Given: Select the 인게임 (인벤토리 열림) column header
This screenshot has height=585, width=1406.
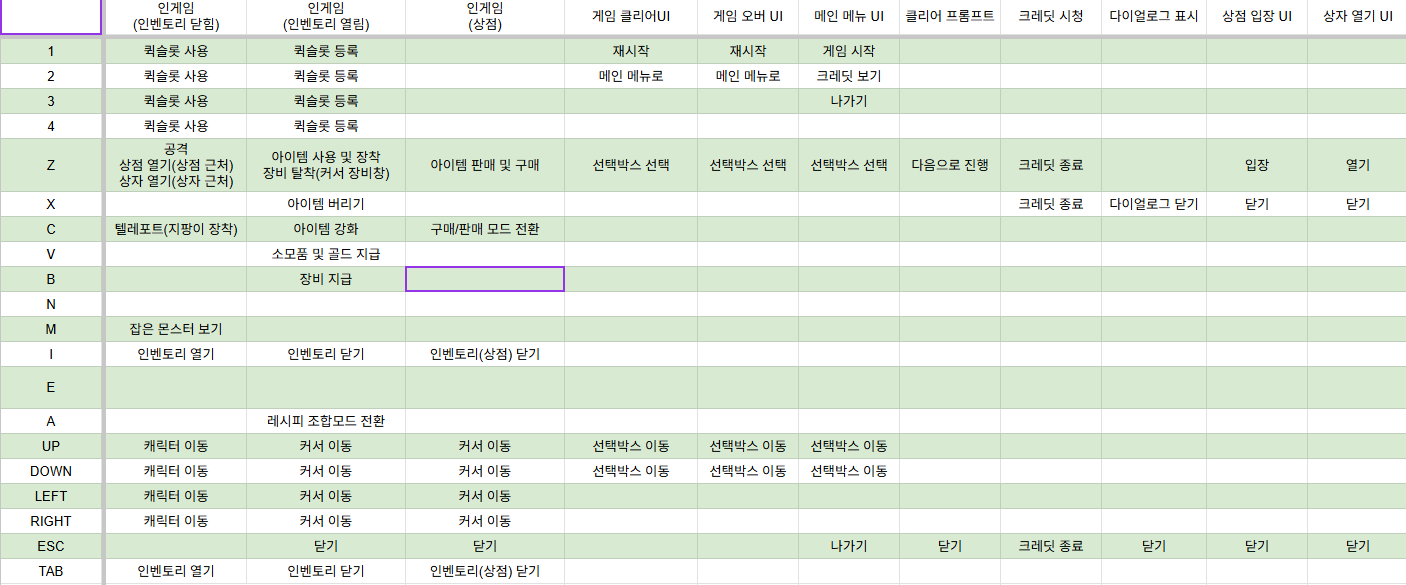Looking at the screenshot, I should 326,16.
